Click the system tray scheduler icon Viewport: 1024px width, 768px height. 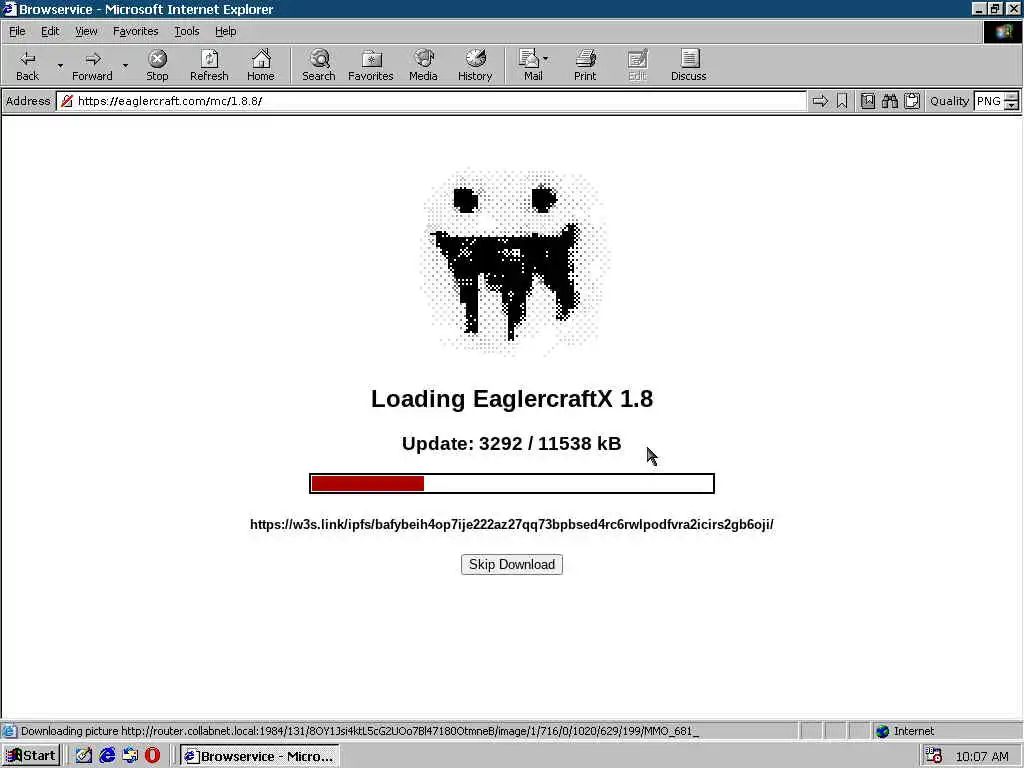coord(933,756)
